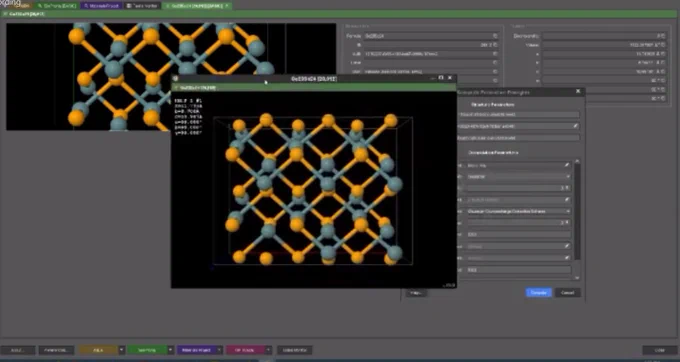Screen dimensions: 680x362
Task: Click the scroll-up arrow in the dialog list
Action: 577,161
